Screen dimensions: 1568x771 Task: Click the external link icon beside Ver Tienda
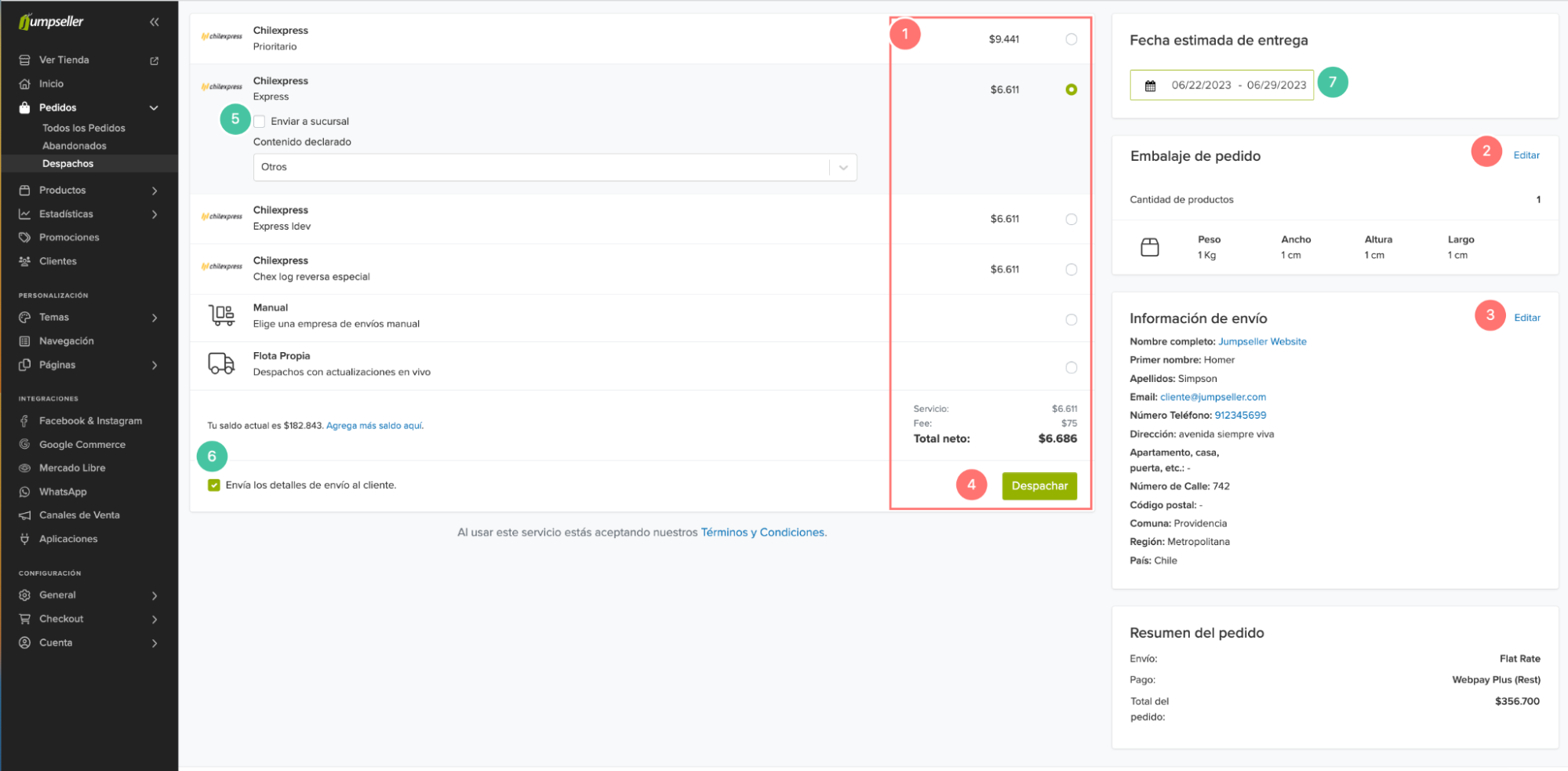pos(155,60)
